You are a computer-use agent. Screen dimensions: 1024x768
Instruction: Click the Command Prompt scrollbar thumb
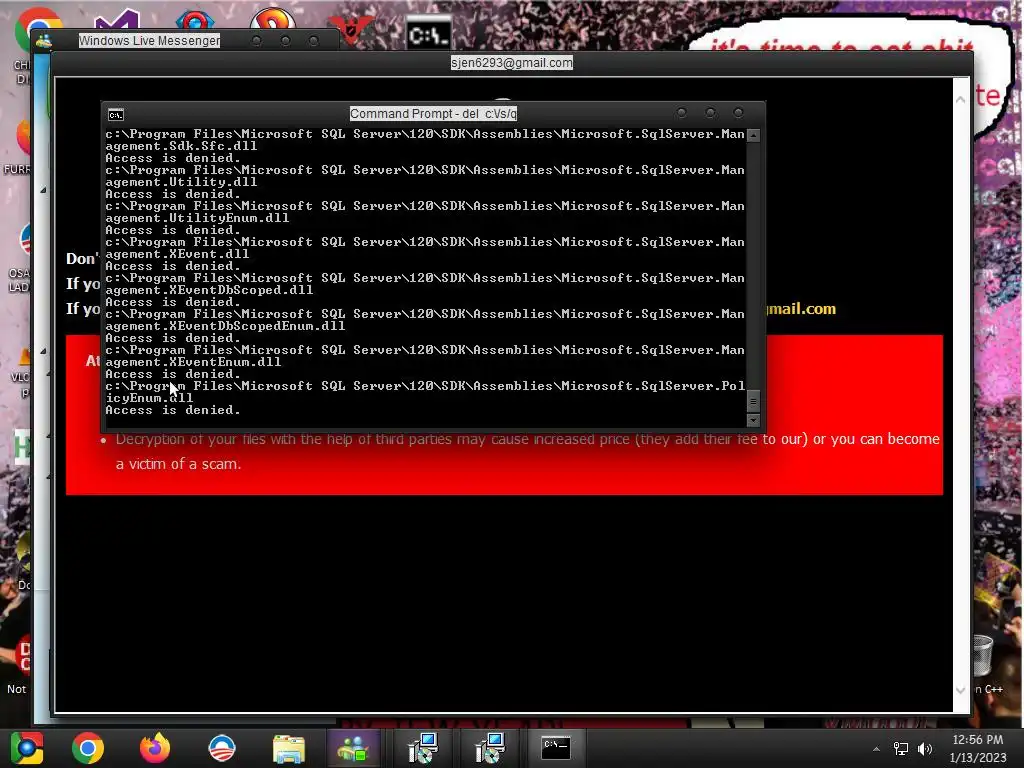pyautogui.click(x=753, y=400)
